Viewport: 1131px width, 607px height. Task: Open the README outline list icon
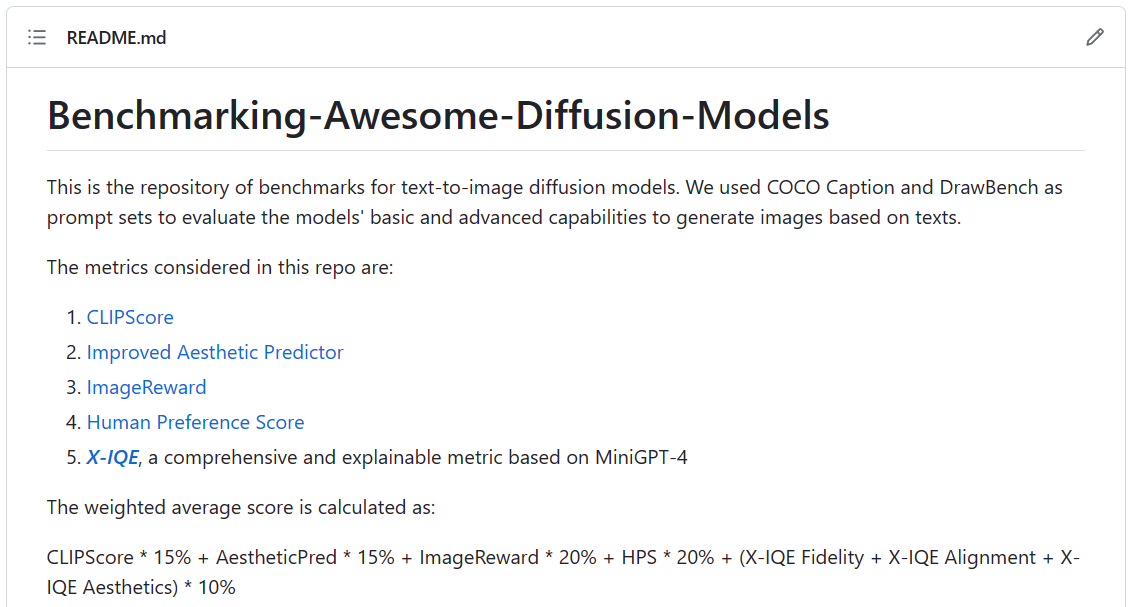37,38
